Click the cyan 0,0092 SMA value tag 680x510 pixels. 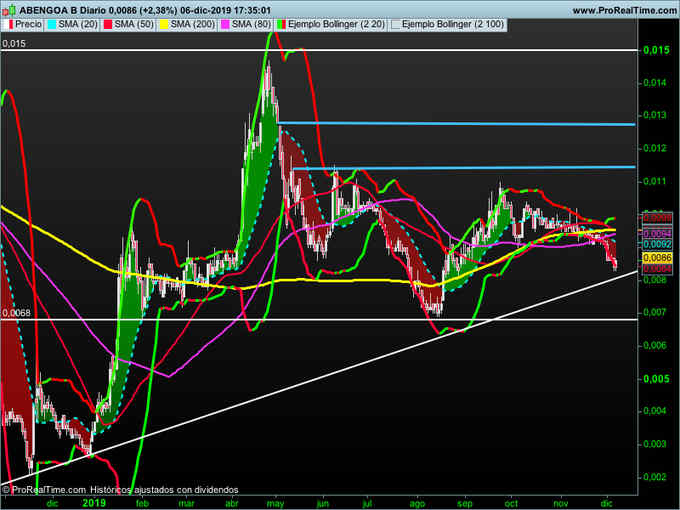point(657,244)
